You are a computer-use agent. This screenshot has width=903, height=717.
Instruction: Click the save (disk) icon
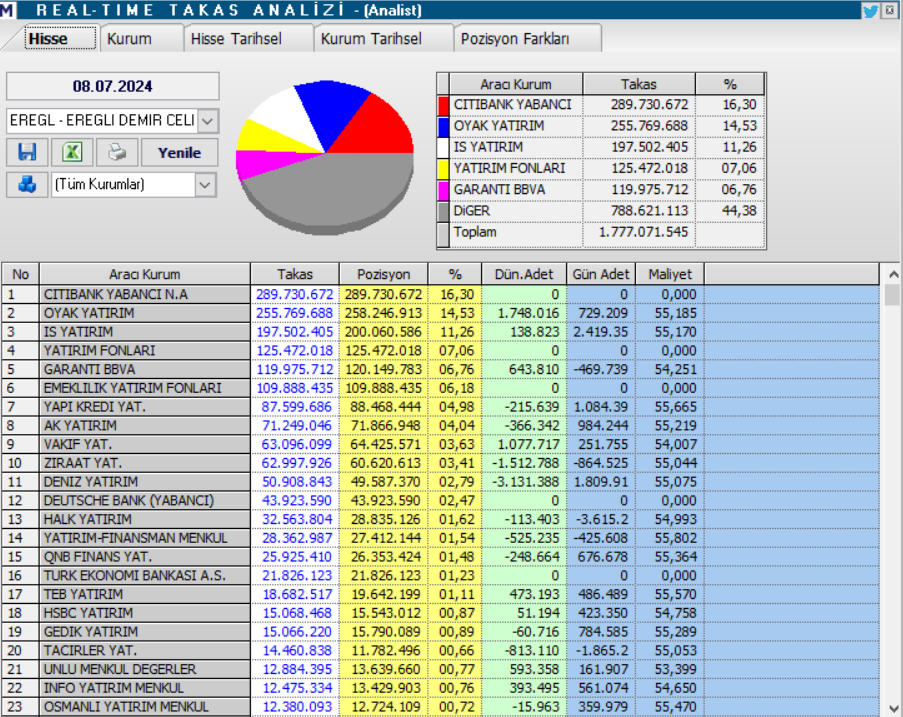28,151
